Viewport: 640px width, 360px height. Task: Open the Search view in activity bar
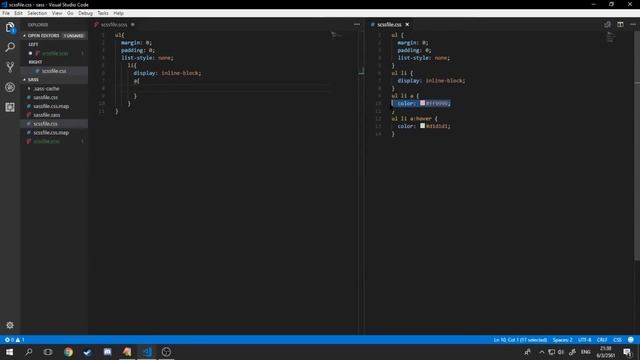10,47
